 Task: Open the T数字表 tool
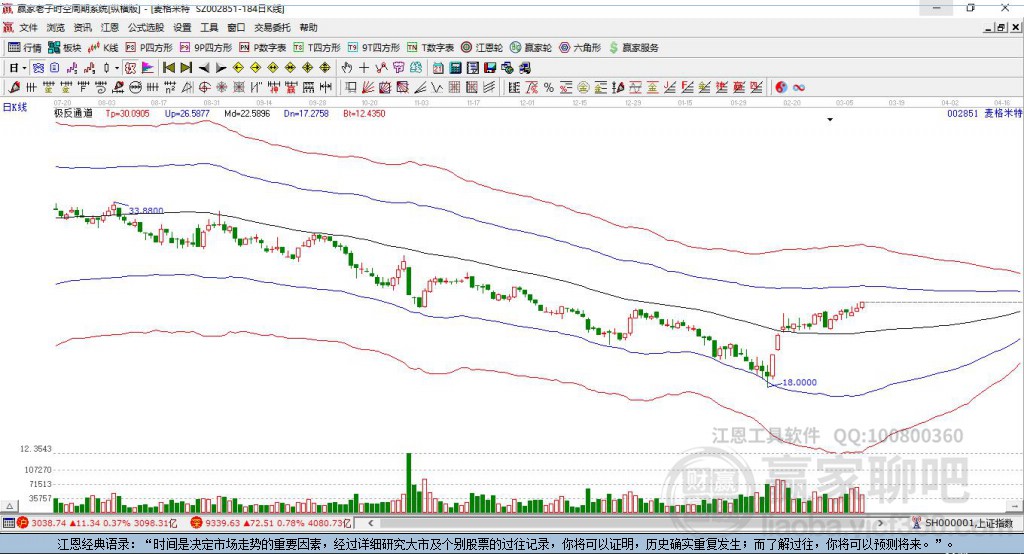430,48
